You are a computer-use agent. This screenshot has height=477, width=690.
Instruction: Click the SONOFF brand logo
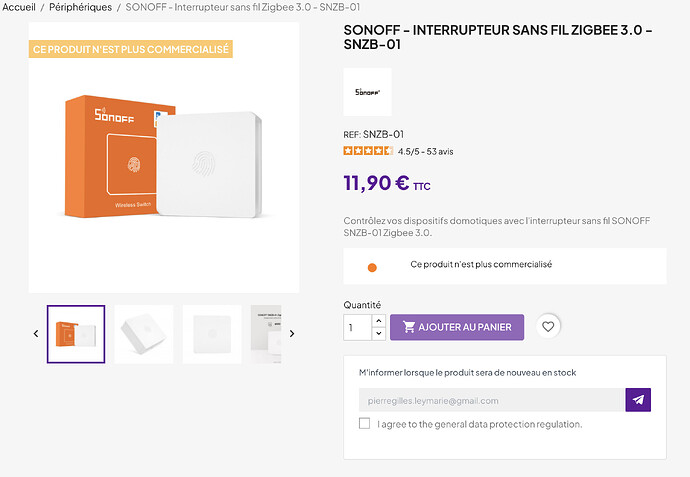pyautogui.click(x=367, y=92)
